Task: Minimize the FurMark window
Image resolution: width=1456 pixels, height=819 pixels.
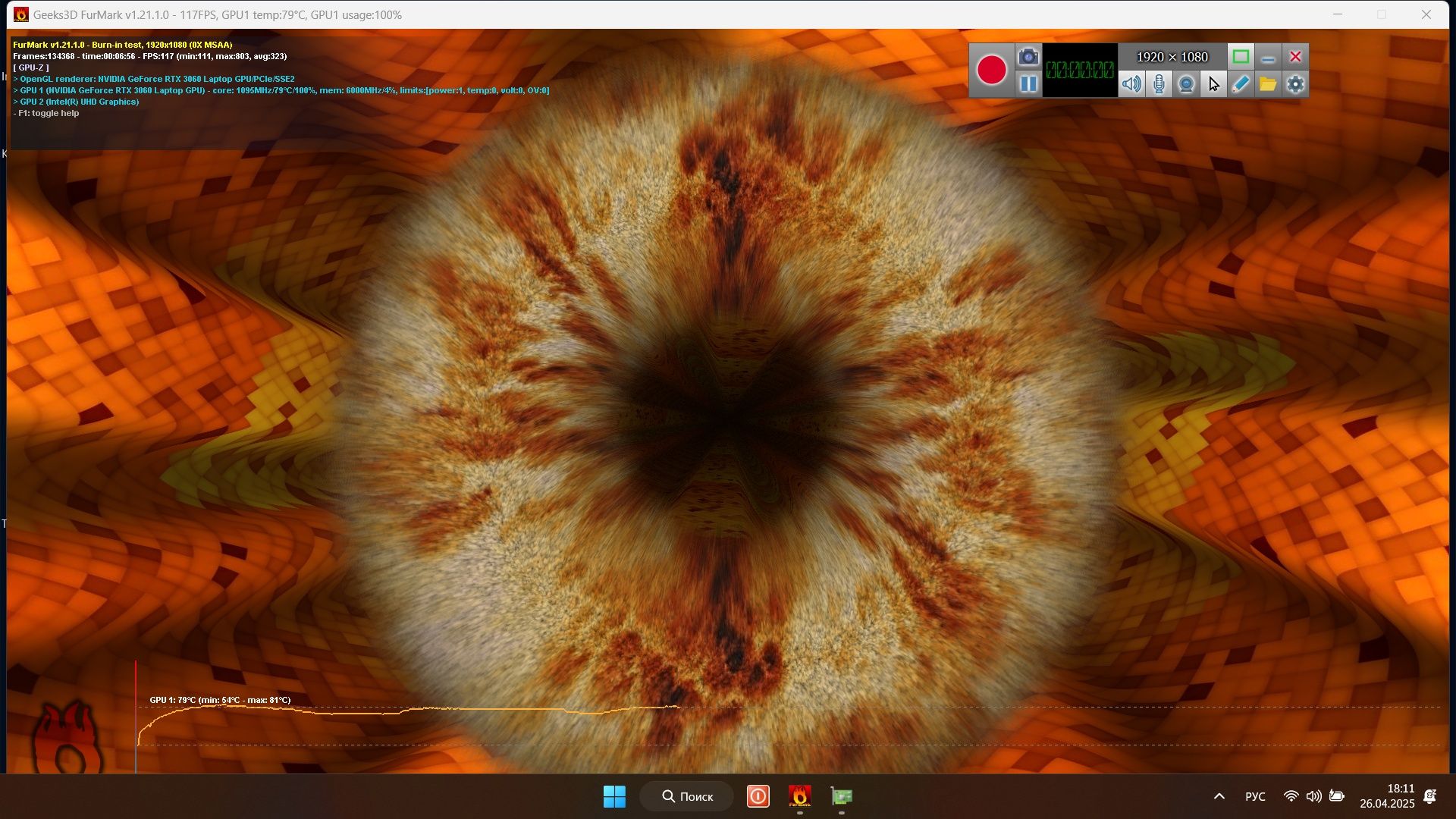Action: [1338, 14]
